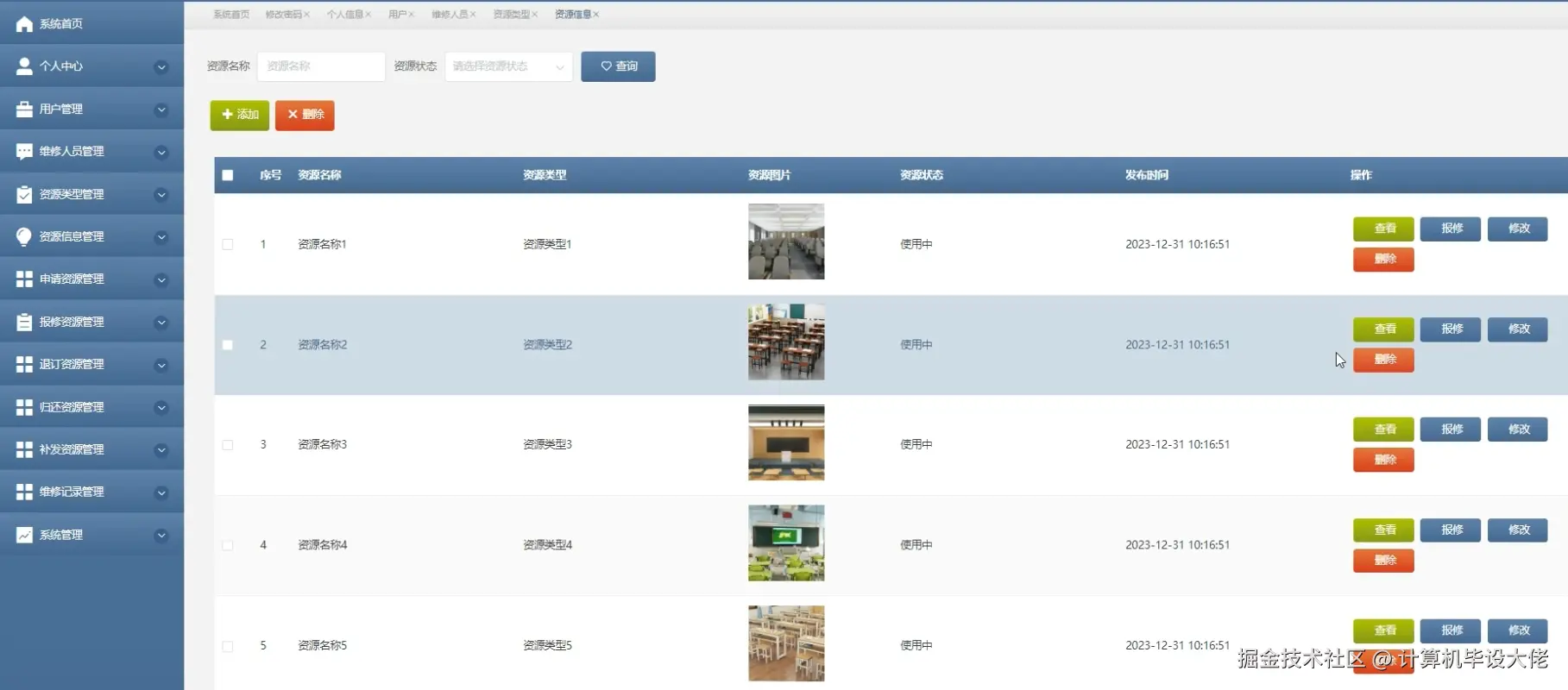Click the clipboard-check icon for 资源类型管理
The image size is (1568, 690).
[24, 195]
